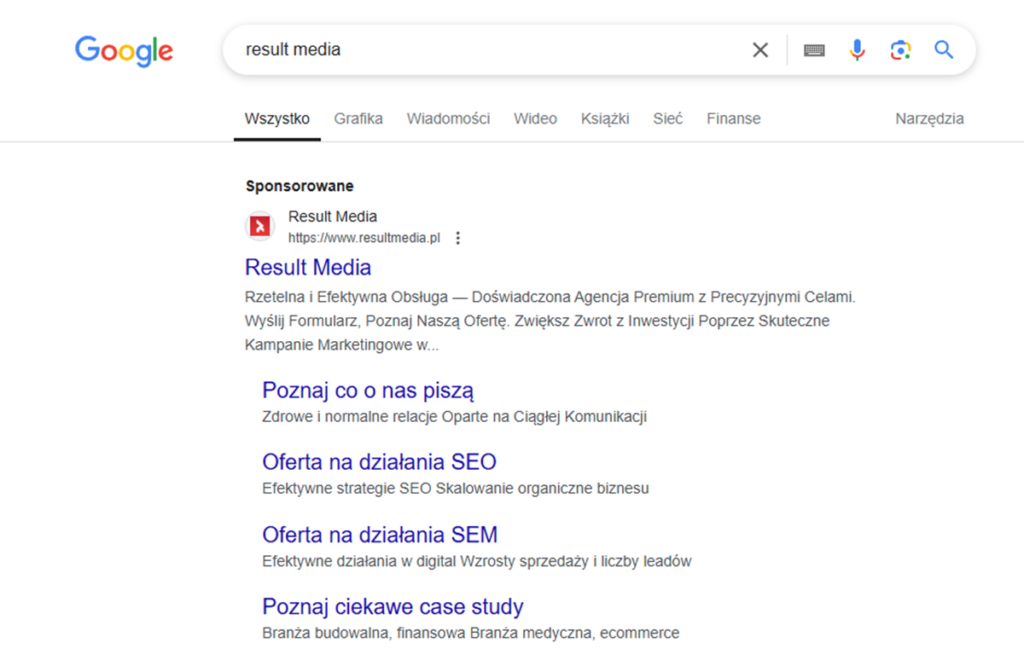Open Poznaj co o nas piszą sitelink
This screenshot has height=660, width=1024.
[x=368, y=390]
